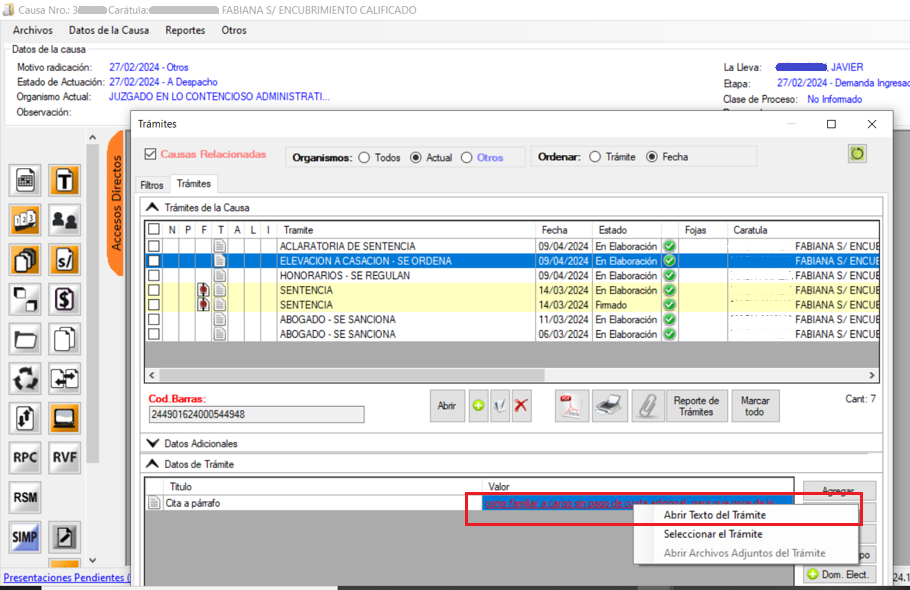The image size is (910, 590).
Task: Click the paperclip attachments icon
Action: (648, 406)
